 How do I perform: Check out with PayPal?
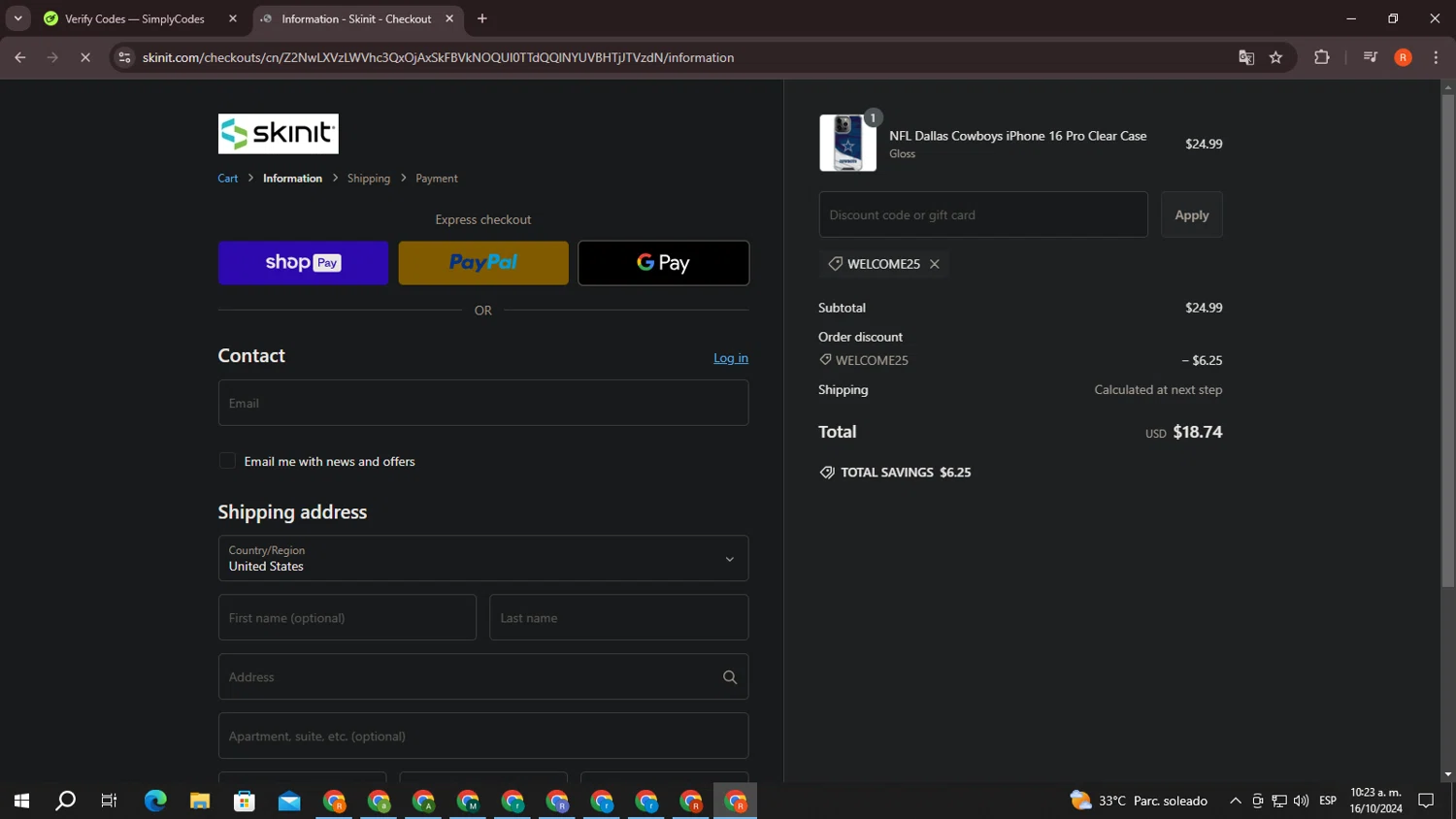pos(483,263)
